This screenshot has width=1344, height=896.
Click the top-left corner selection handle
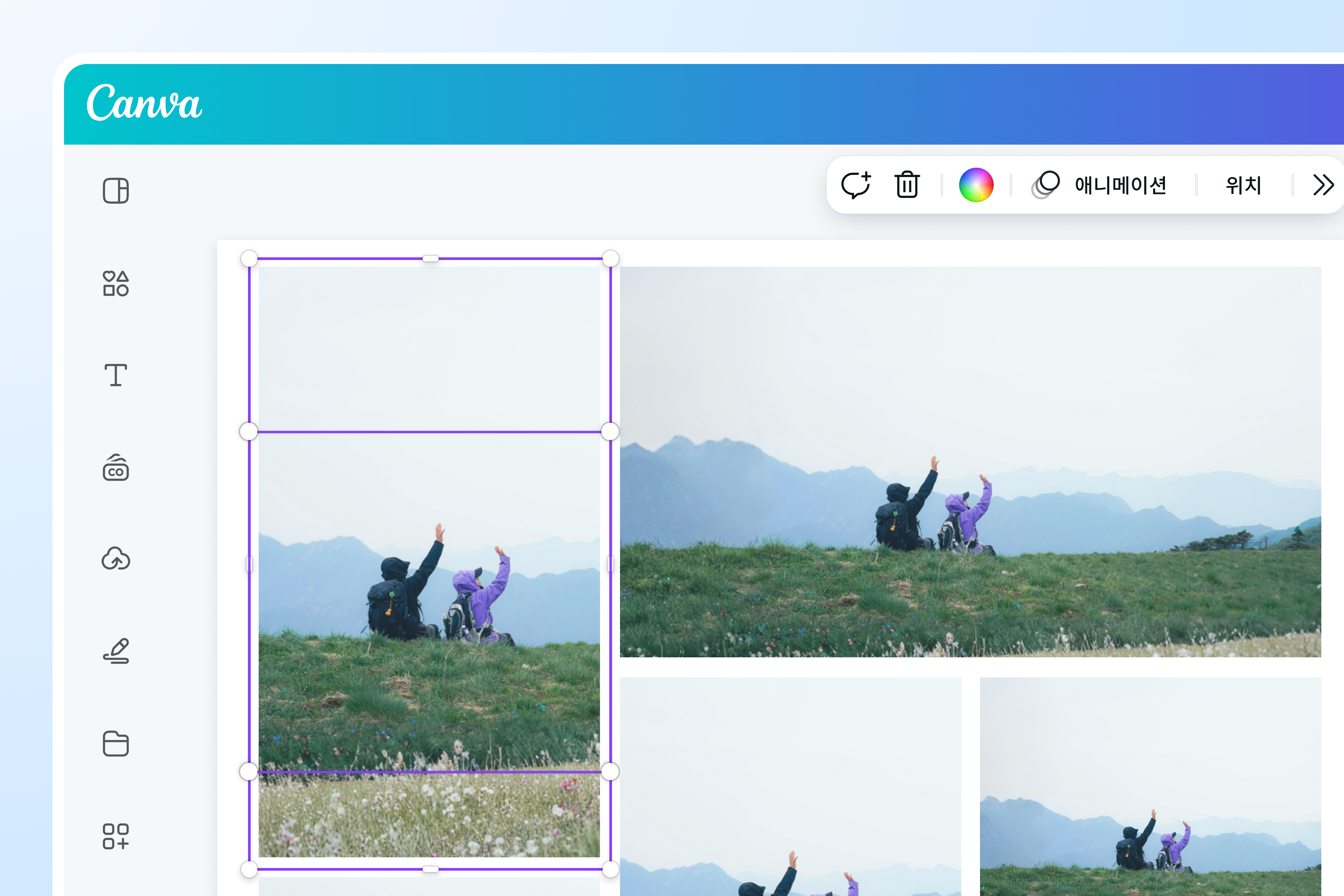(249, 258)
